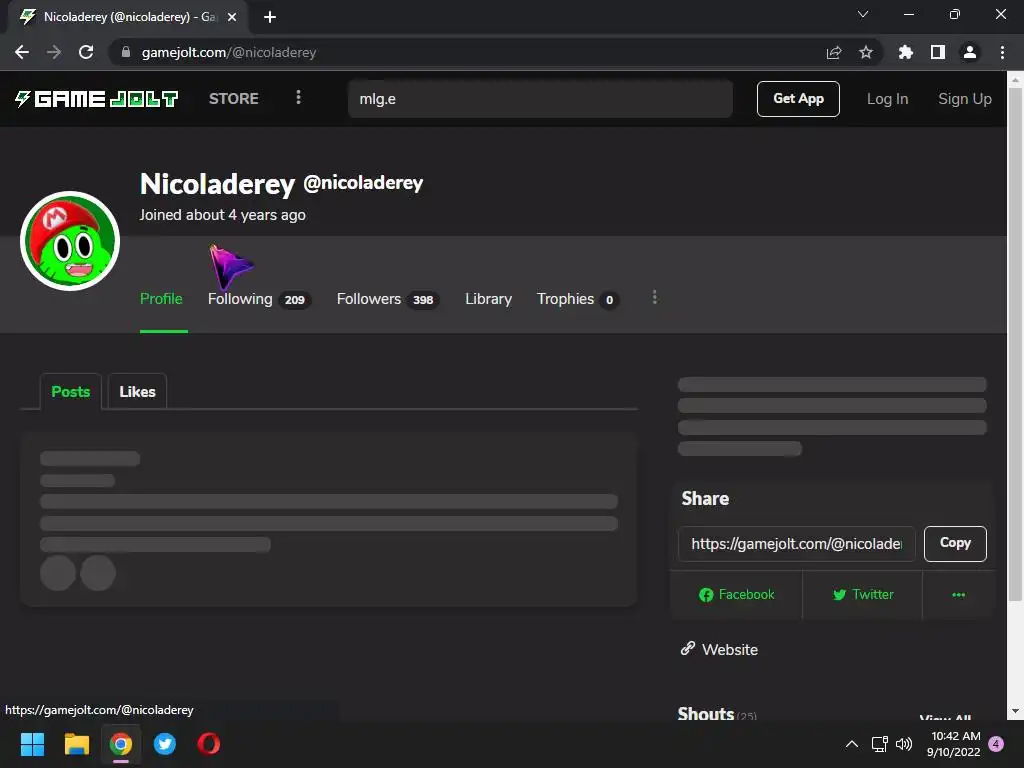Open the notification badge showing 4

996,744
